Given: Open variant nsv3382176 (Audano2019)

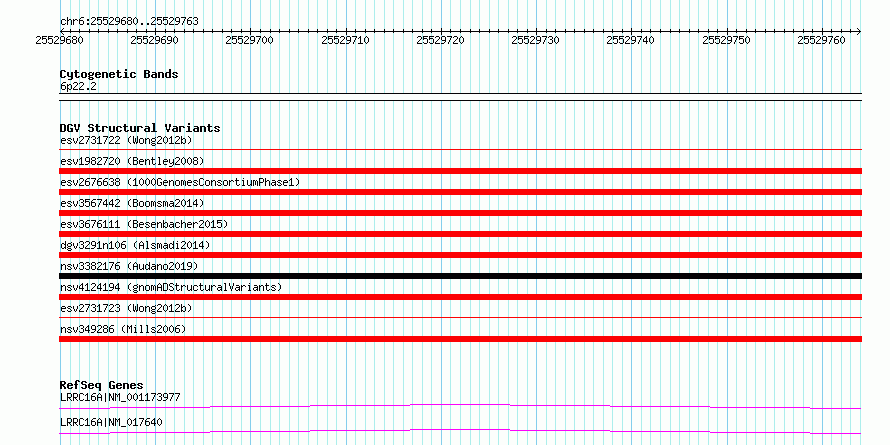Looking at the screenshot, I should point(129,266).
